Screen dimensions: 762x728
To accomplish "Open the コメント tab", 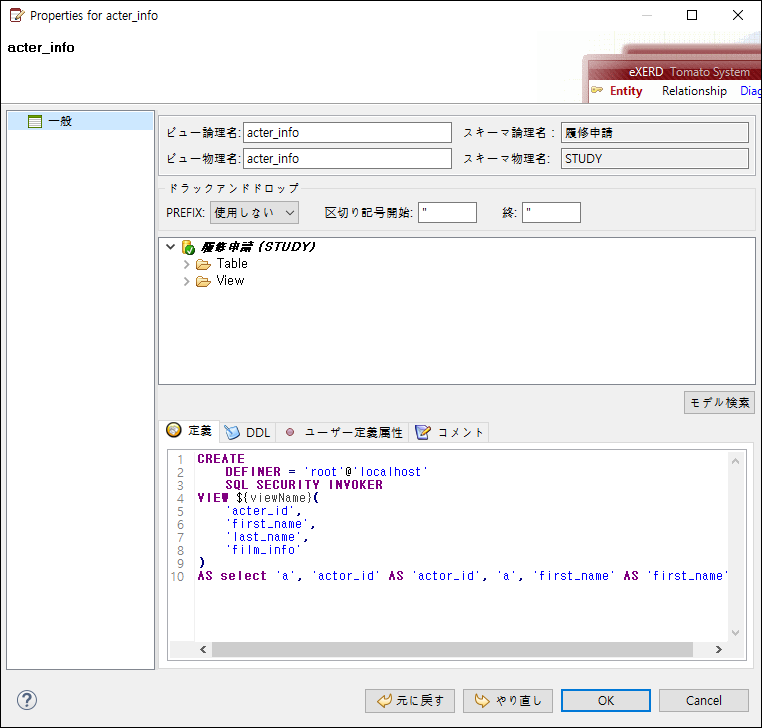I will (x=449, y=432).
